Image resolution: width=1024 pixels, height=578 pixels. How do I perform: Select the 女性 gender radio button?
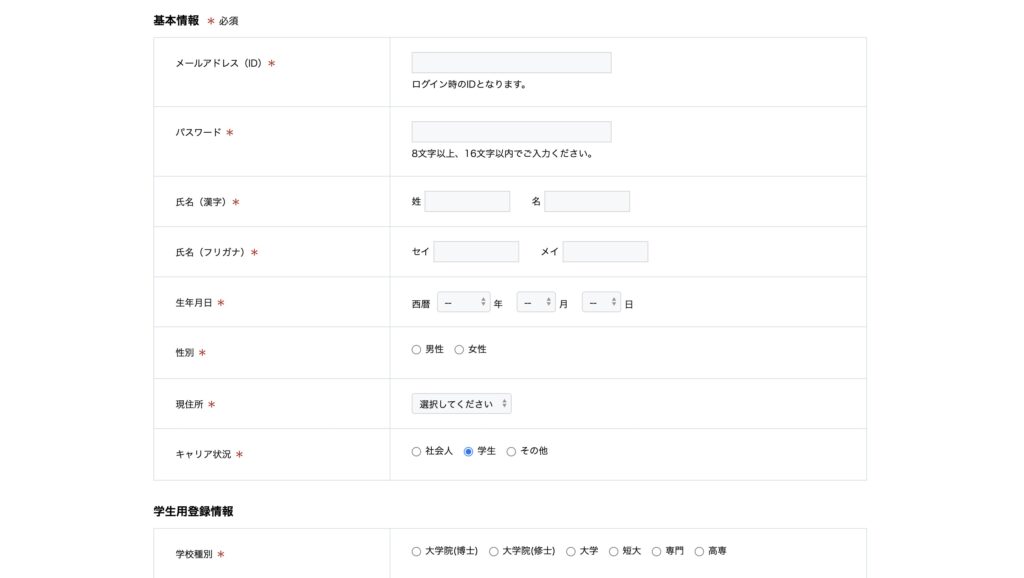click(x=460, y=350)
